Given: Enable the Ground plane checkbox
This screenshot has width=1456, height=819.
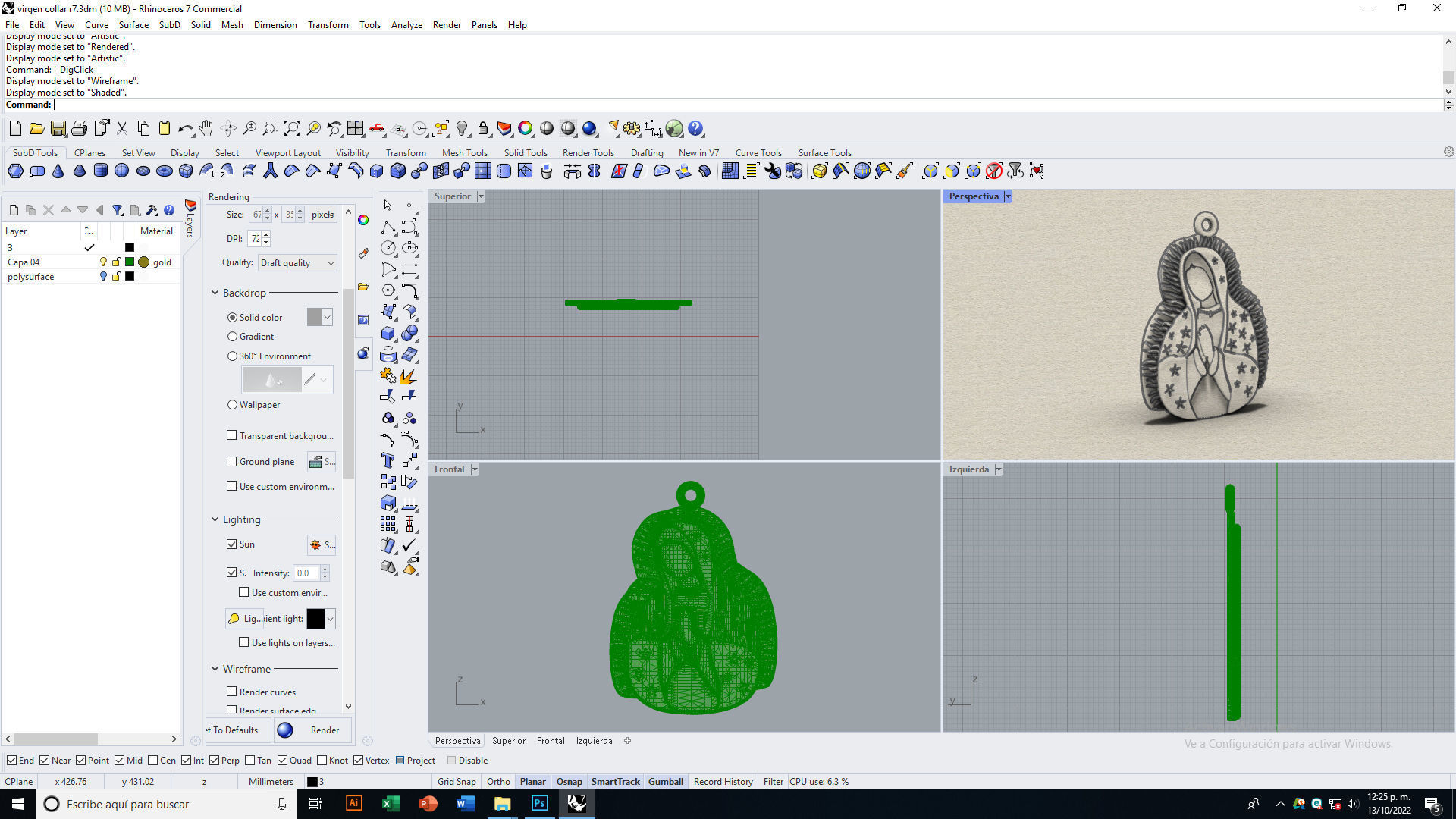Looking at the screenshot, I should point(232,461).
